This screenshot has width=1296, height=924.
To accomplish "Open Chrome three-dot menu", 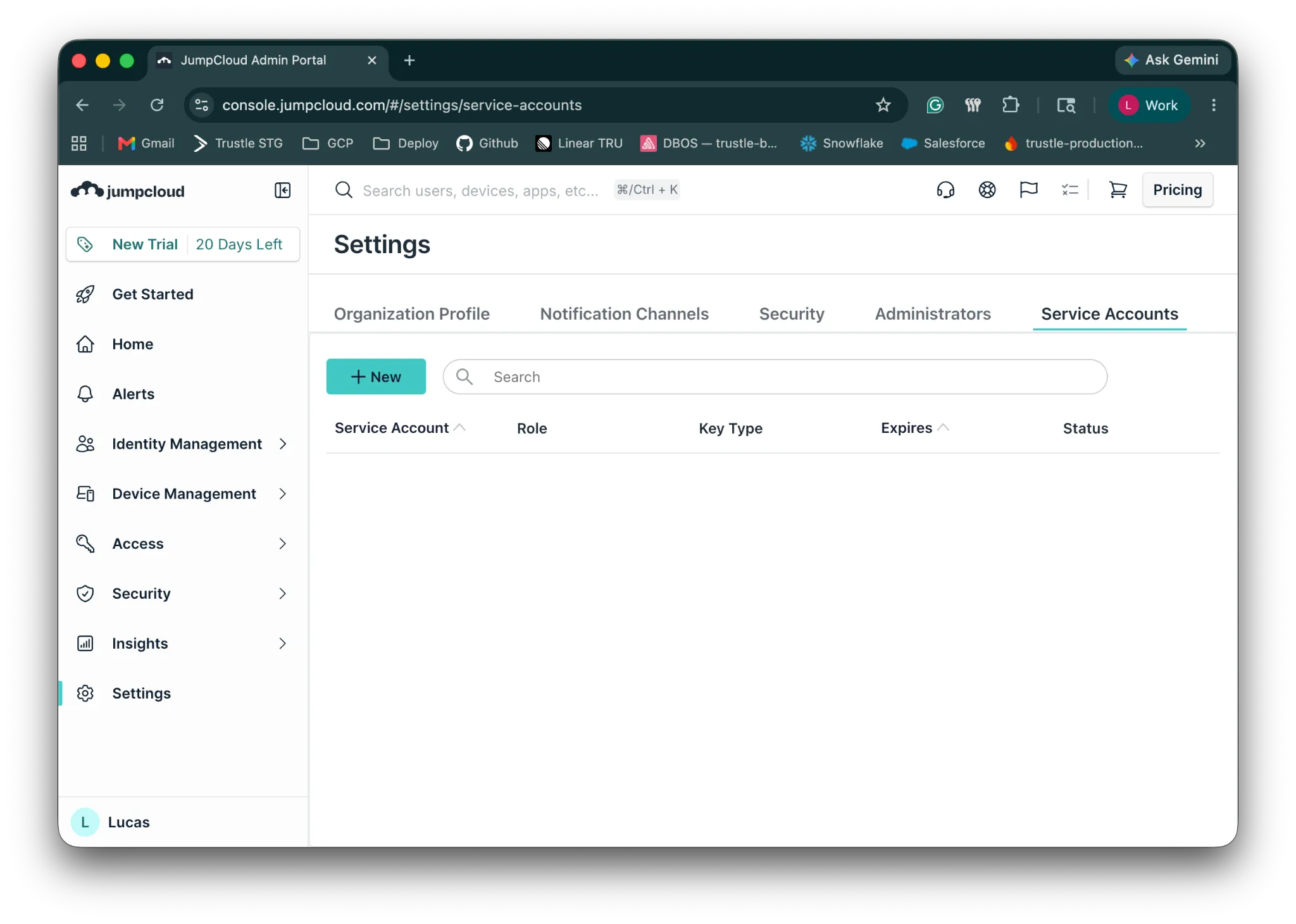I will point(1214,105).
